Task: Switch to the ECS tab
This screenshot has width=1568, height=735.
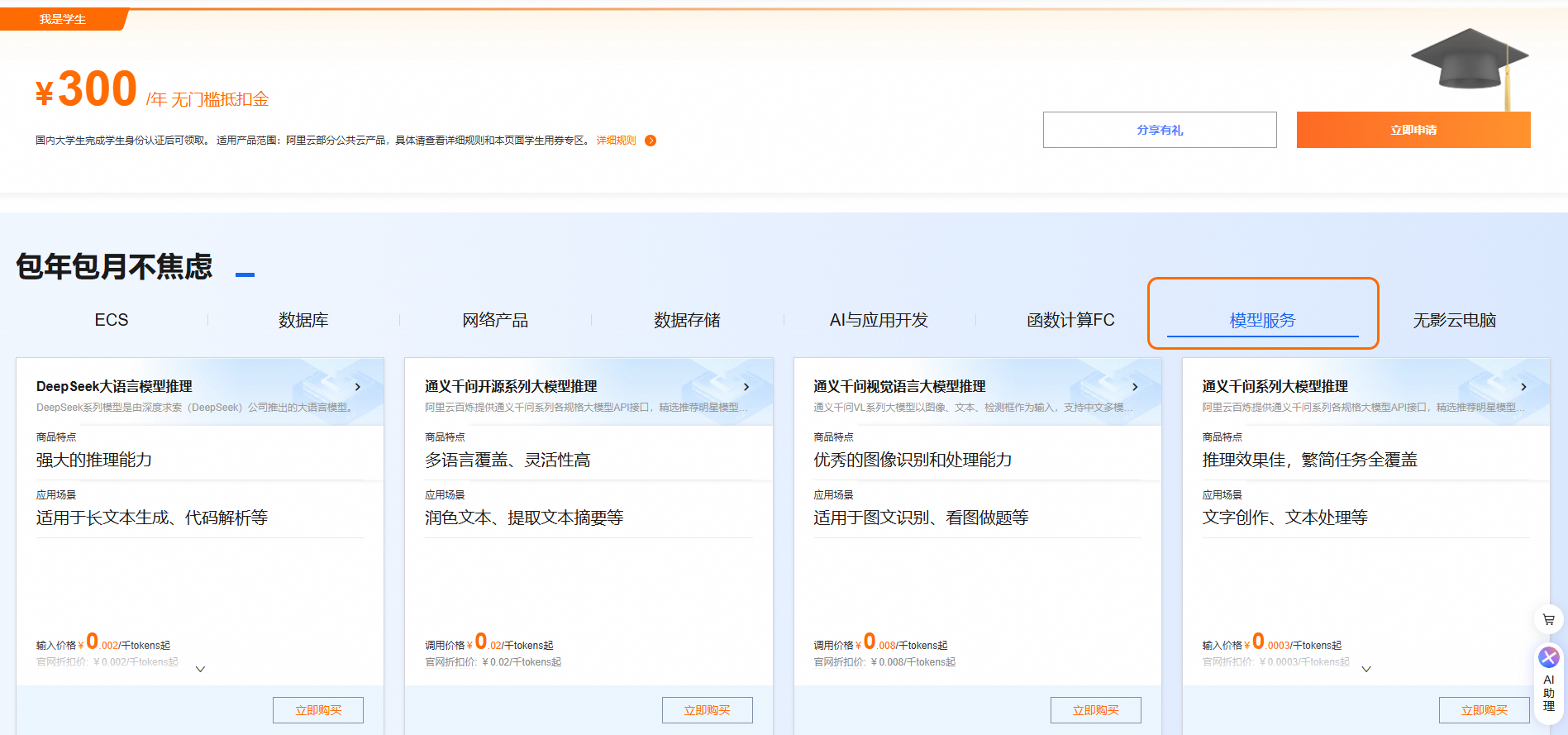Action: click(112, 320)
